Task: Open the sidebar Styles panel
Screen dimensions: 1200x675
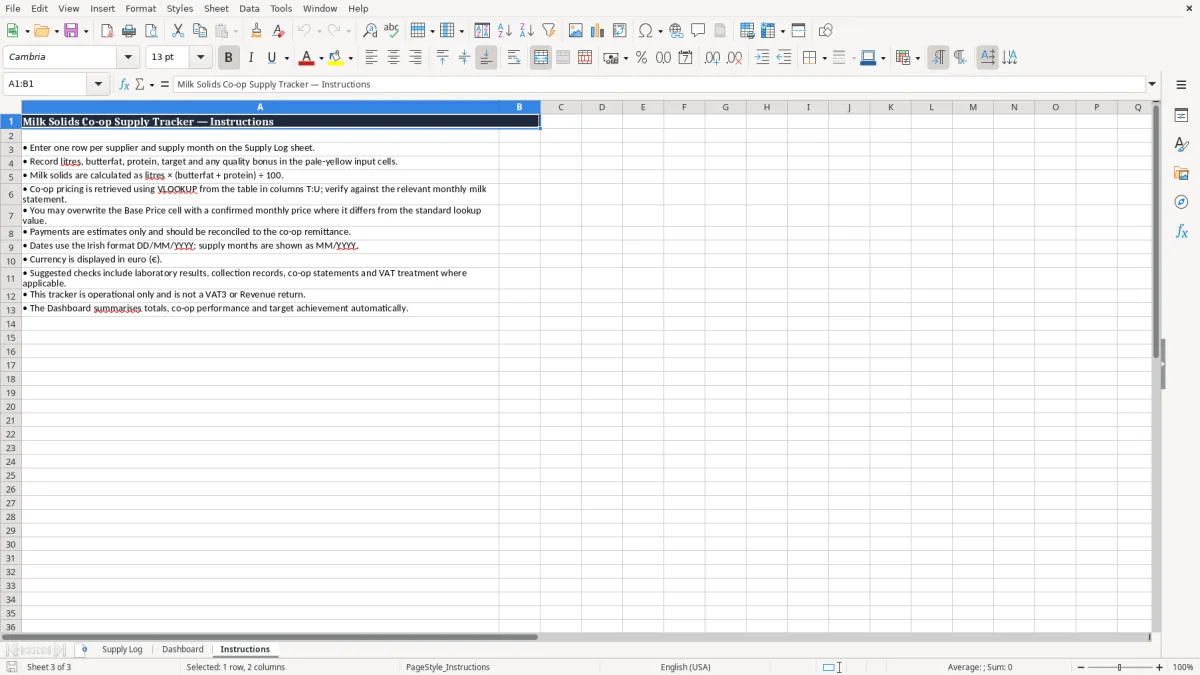Action: click(1181, 144)
